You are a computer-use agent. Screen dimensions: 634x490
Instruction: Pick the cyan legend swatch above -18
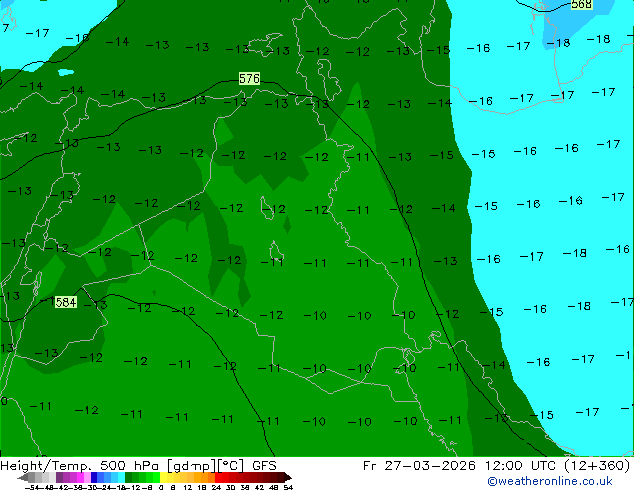coord(122,477)
